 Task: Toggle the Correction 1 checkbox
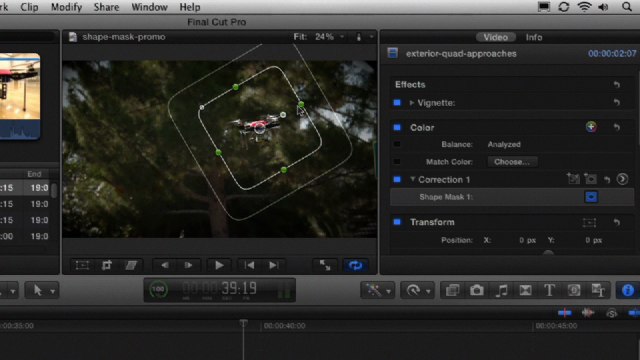coord(397,179)
